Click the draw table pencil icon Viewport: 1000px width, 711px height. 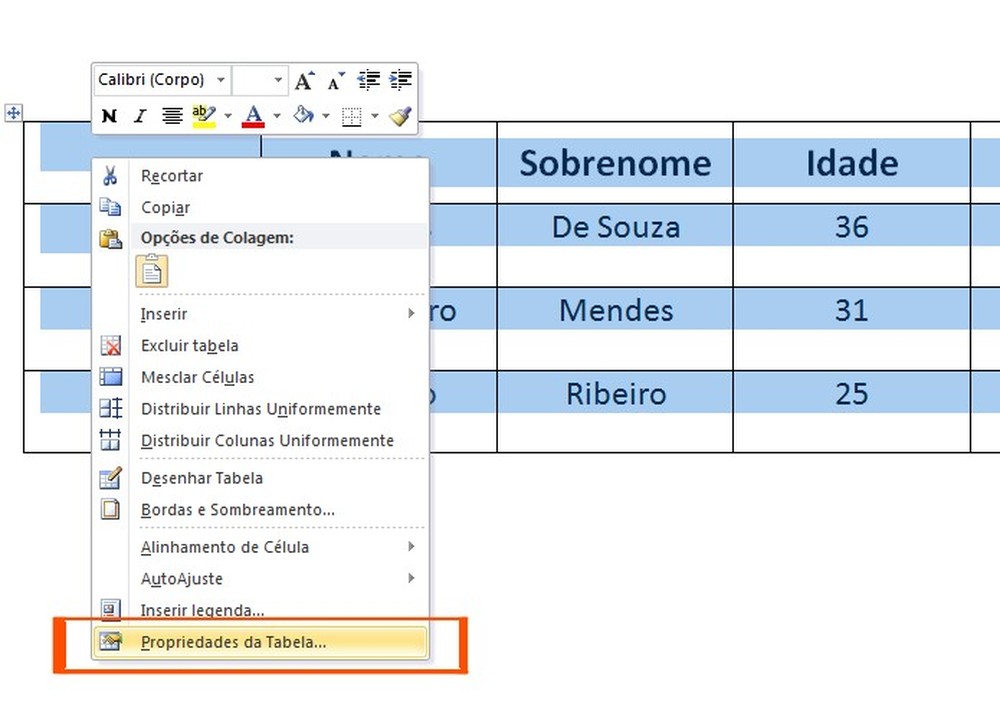tap(111, 478)
